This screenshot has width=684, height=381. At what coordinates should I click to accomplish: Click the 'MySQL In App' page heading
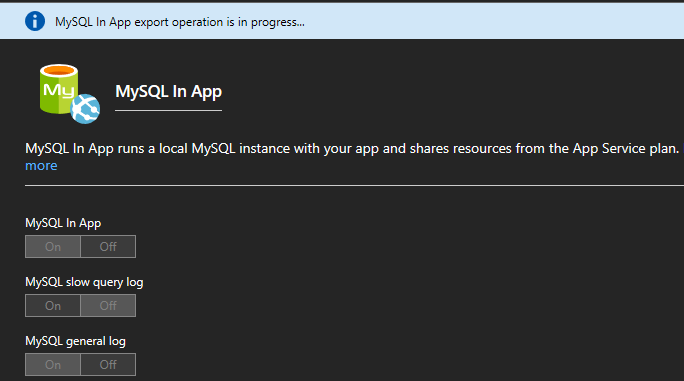tap(168, 92)
